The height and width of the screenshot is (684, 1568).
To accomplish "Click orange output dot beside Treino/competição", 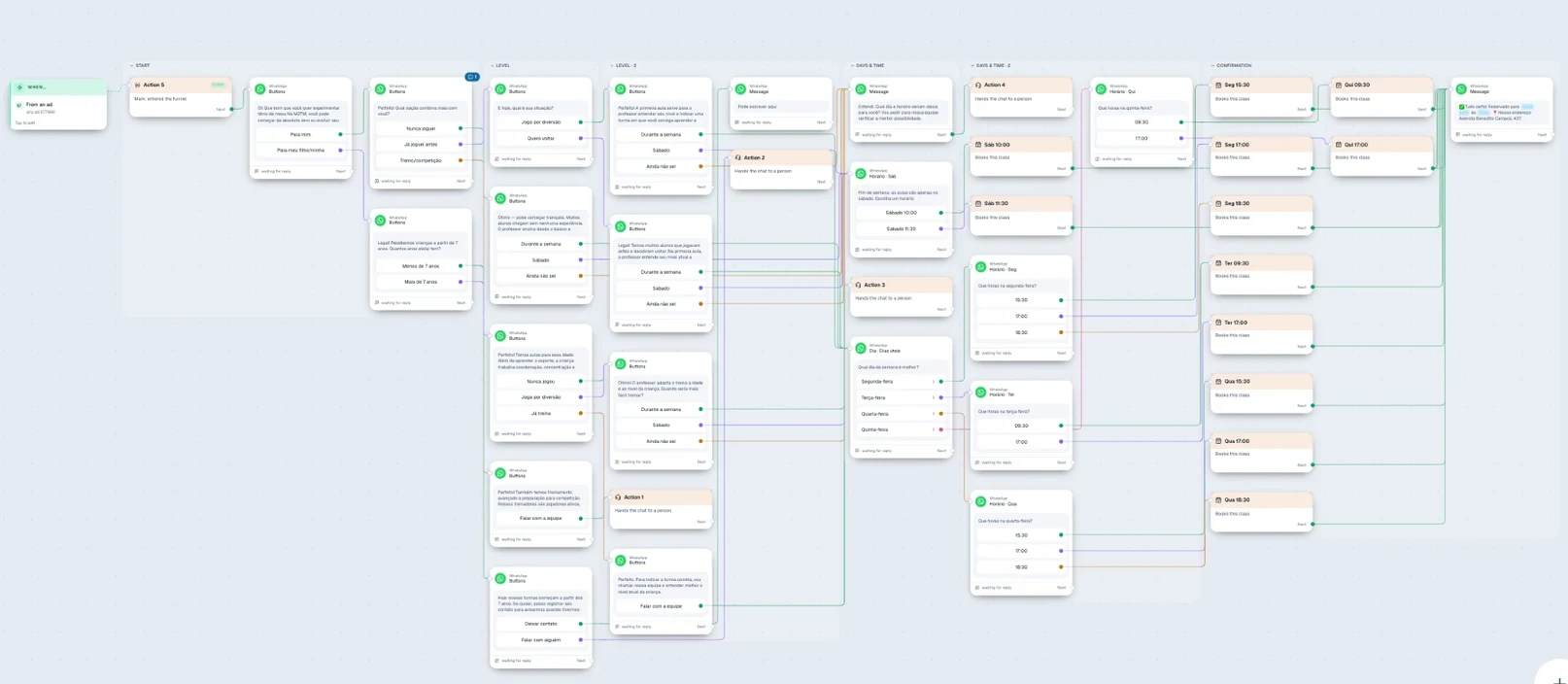I will coord(460,160).
